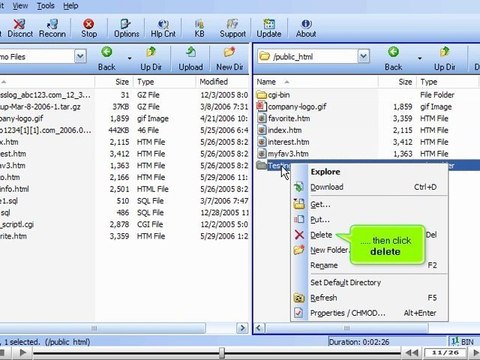Screen dimensions: 480x360
Task: Choose Refresh in the context menu
Action: (323, 298)
